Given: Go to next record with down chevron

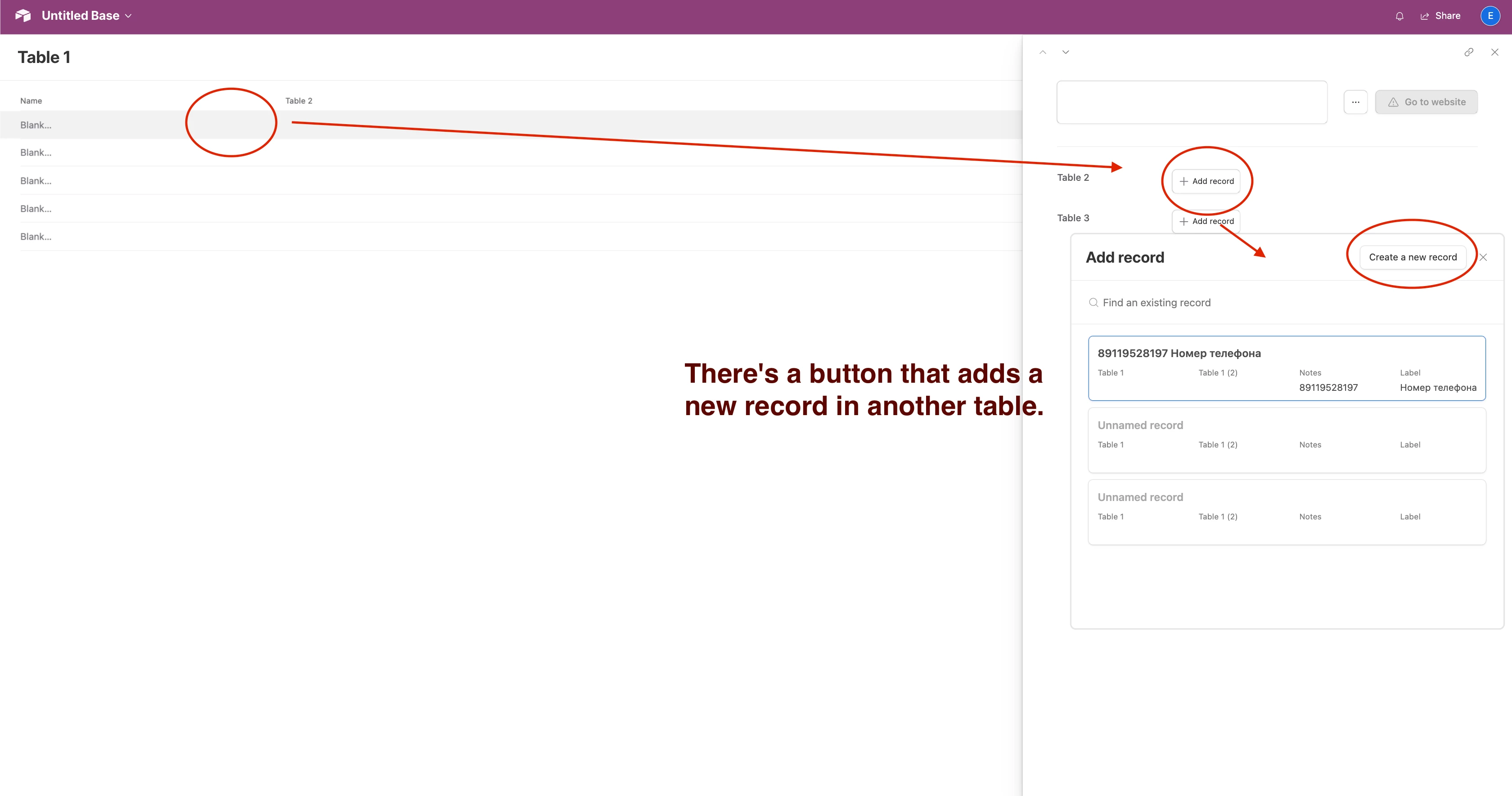Looking at the screenshot, I should click(1065, 52).
